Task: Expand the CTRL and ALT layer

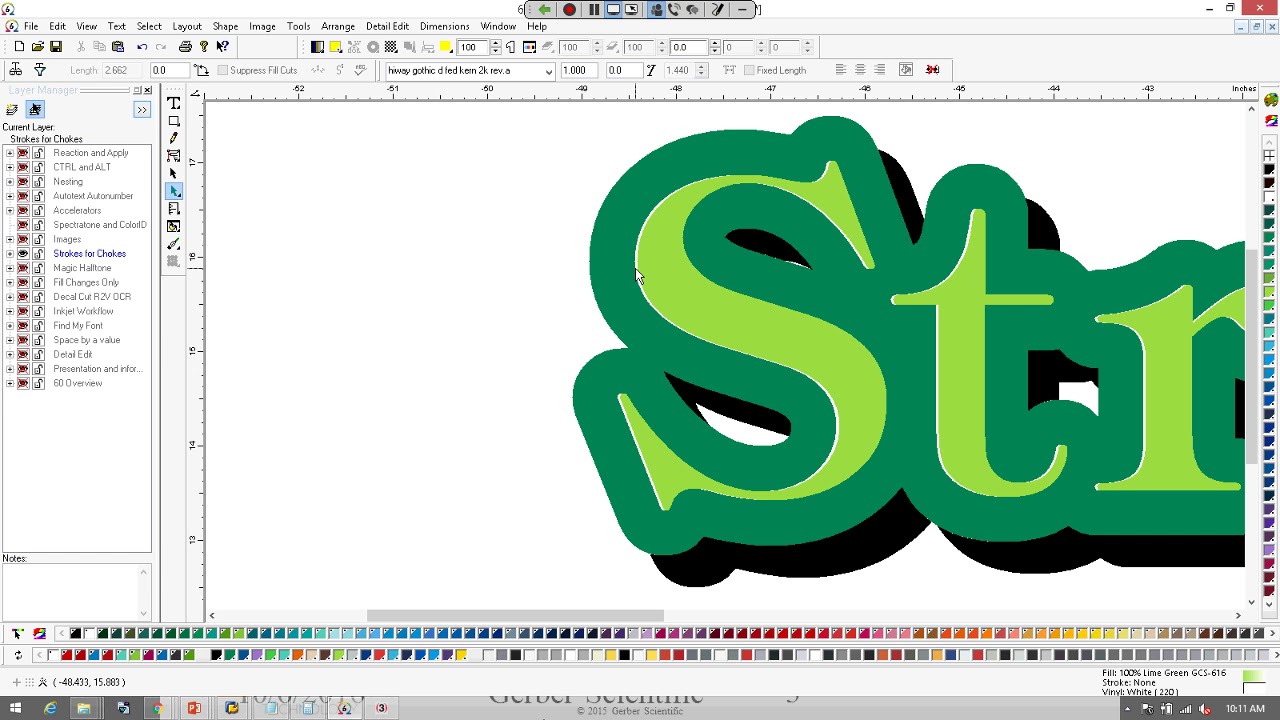Action: point(10,168)
